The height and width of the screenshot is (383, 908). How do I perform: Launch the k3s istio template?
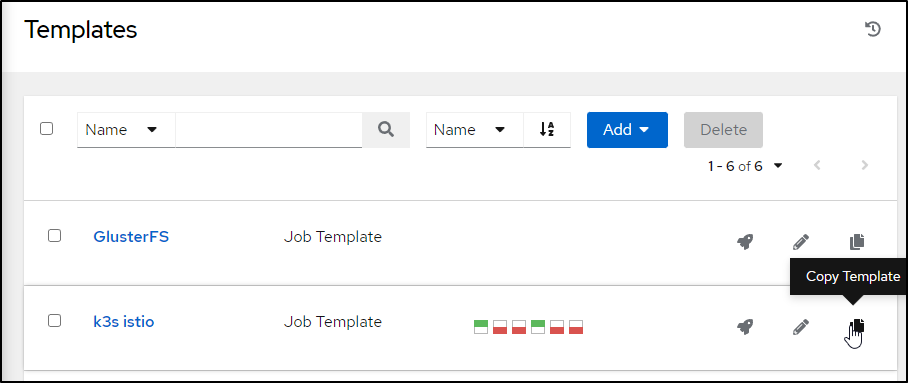click(745, 327)
